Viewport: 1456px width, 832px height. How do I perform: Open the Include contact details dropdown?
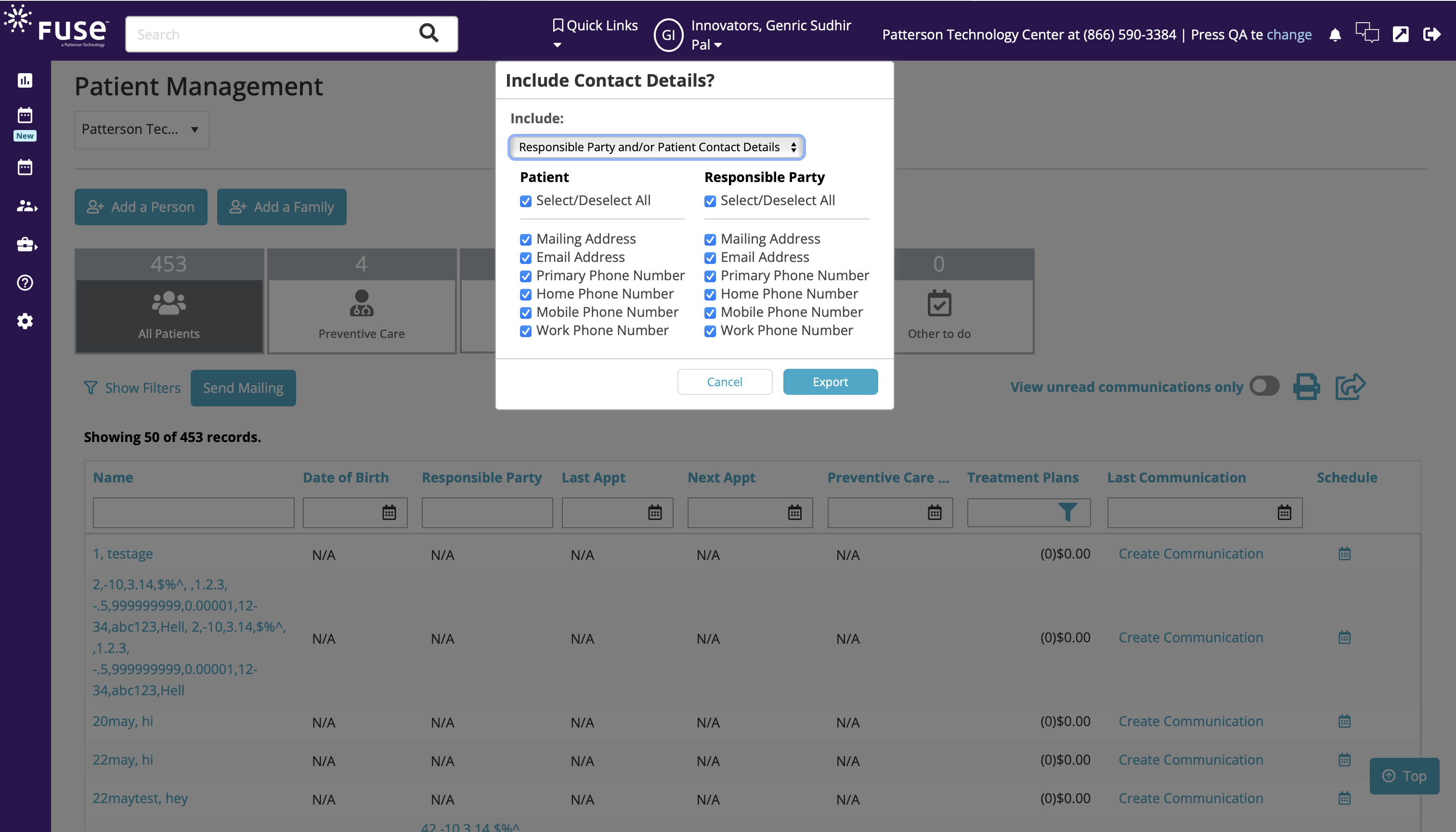(656, 147)
